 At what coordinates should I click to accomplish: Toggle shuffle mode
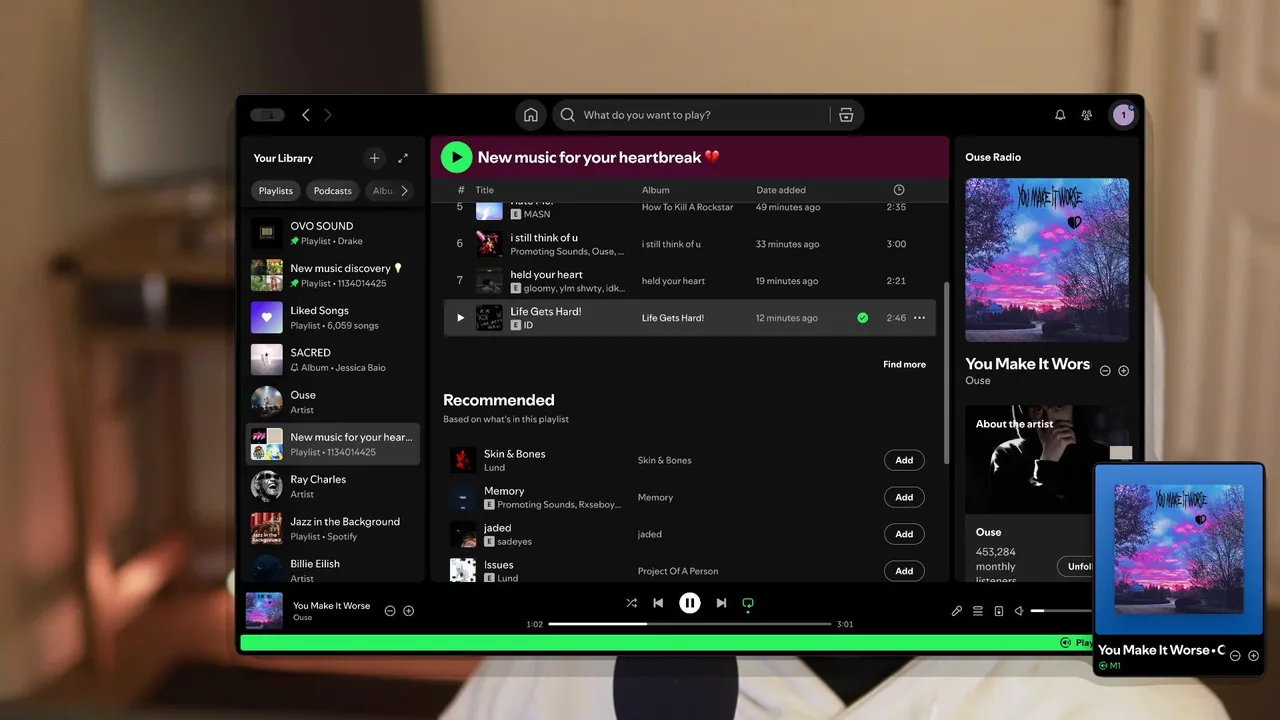(x=631, y=603)
